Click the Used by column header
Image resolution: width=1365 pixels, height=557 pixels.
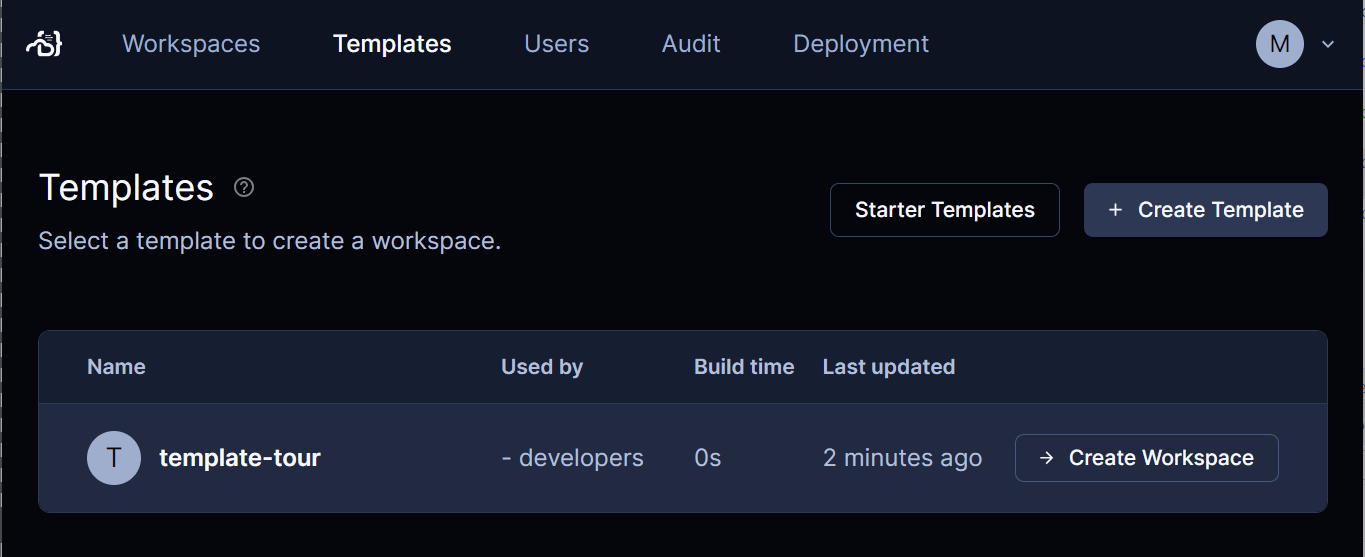pyautogui.click(x=542, y=367)
